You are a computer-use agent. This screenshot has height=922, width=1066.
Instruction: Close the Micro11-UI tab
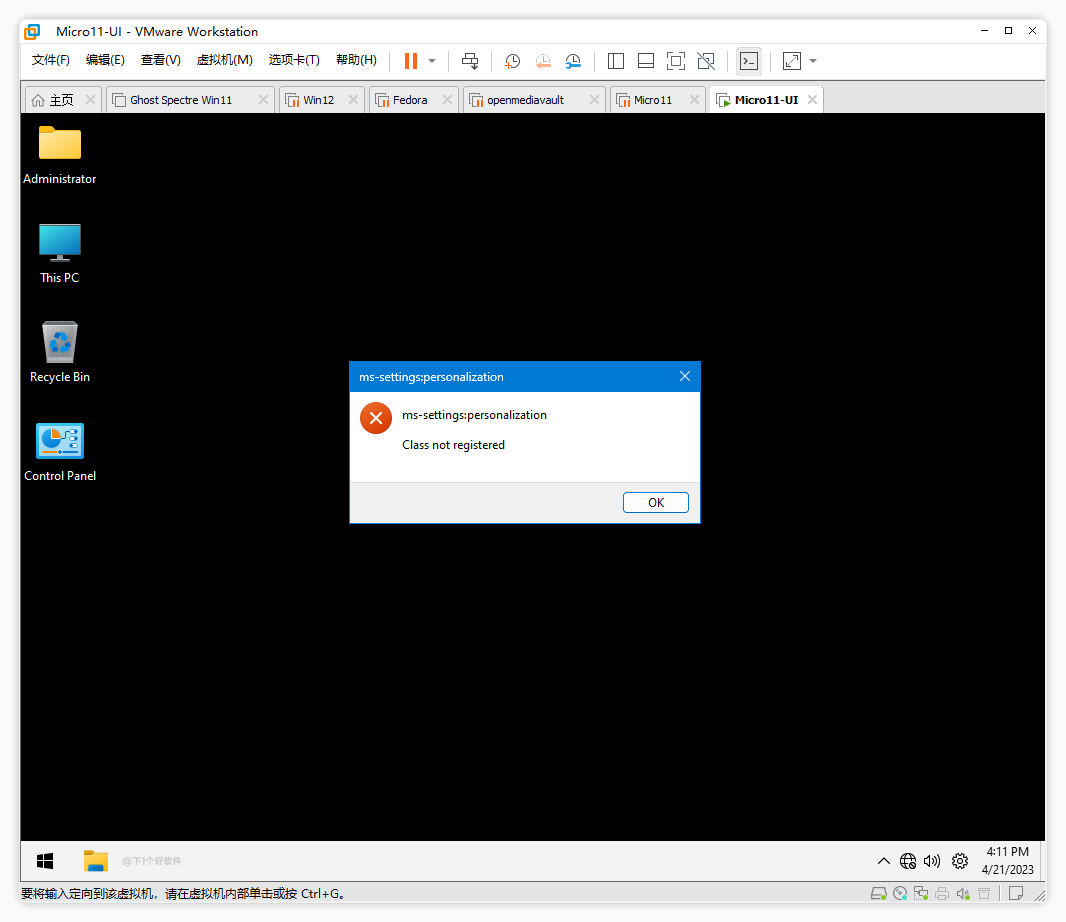(812, 99)
